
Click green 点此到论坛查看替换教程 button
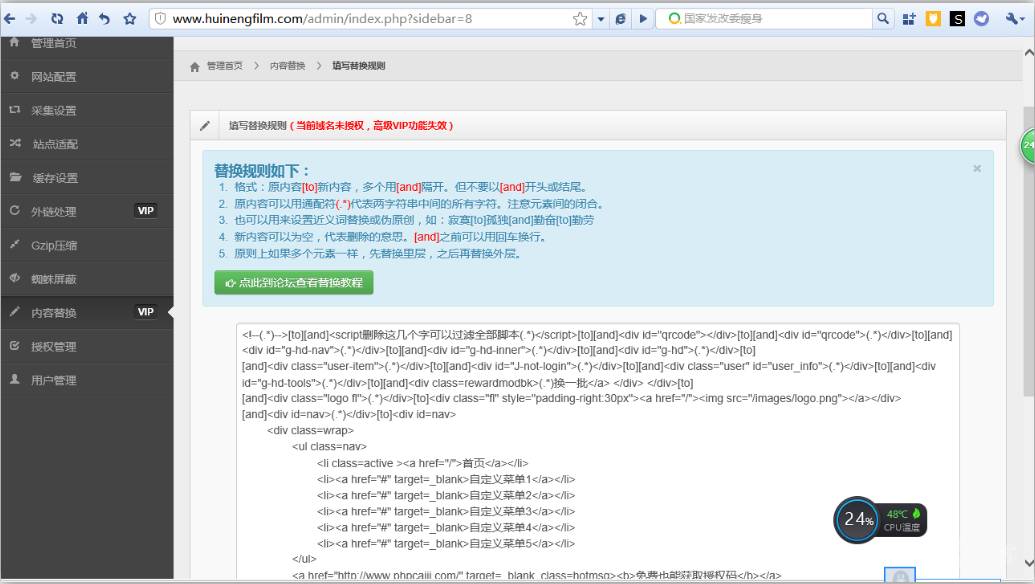(294, 282)
